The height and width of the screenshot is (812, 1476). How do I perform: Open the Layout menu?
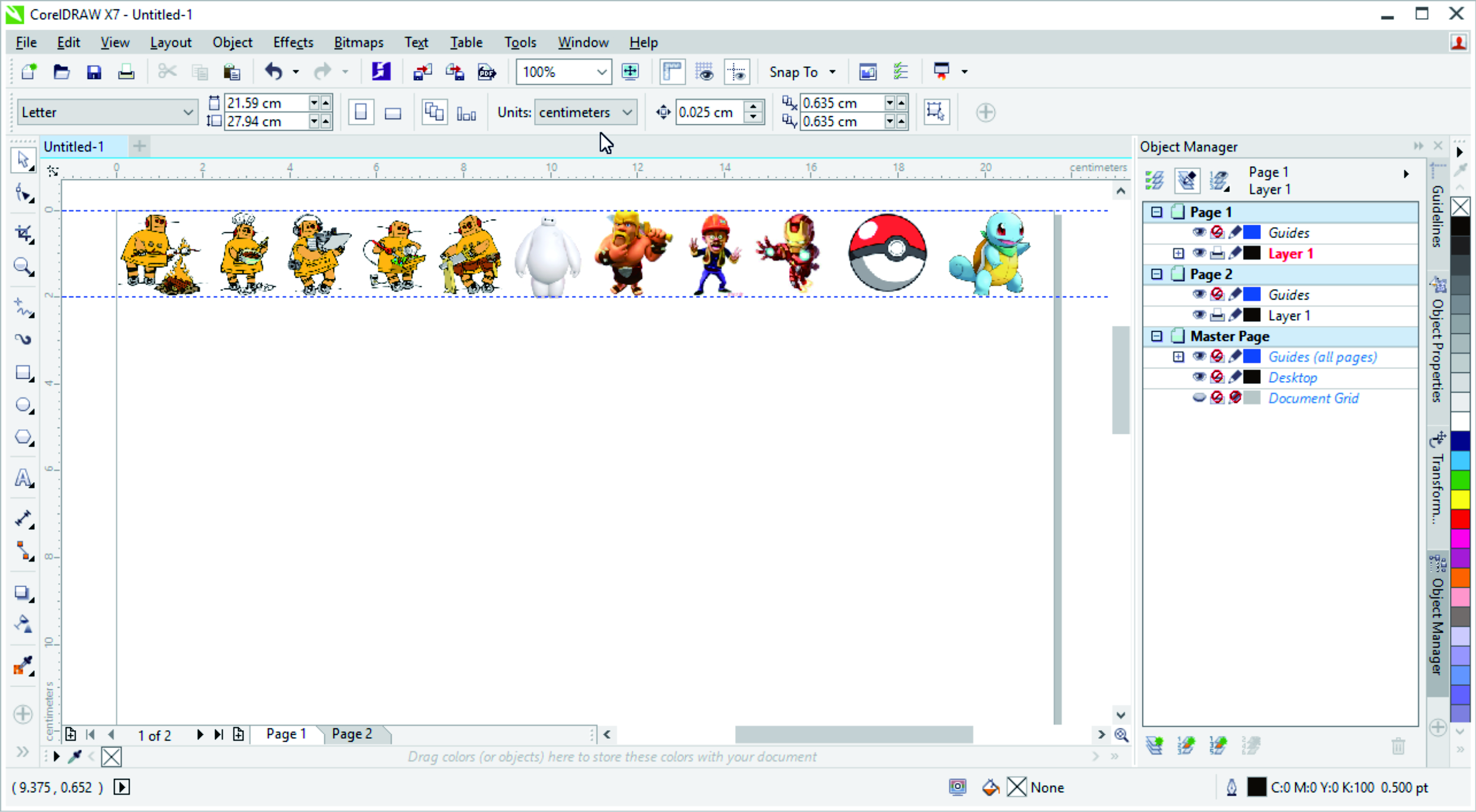[171, 42]
